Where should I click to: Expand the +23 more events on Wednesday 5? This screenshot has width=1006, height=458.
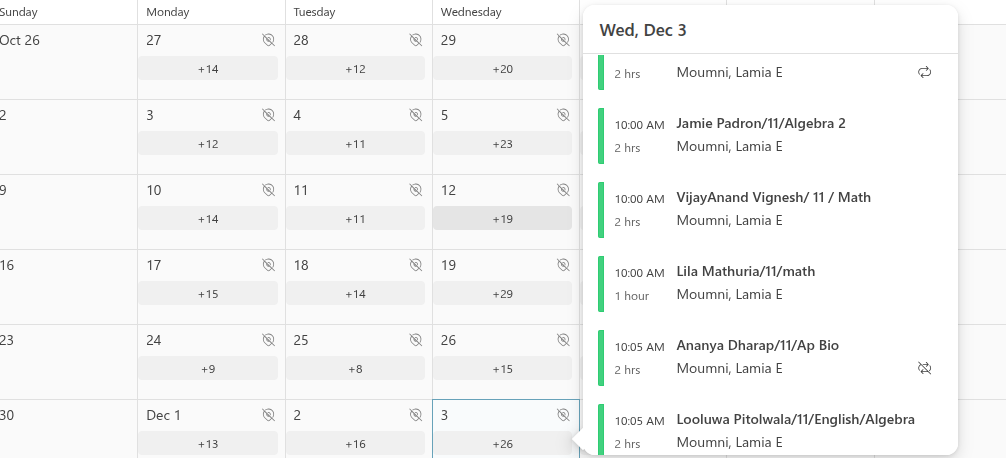tap(502, 144)
